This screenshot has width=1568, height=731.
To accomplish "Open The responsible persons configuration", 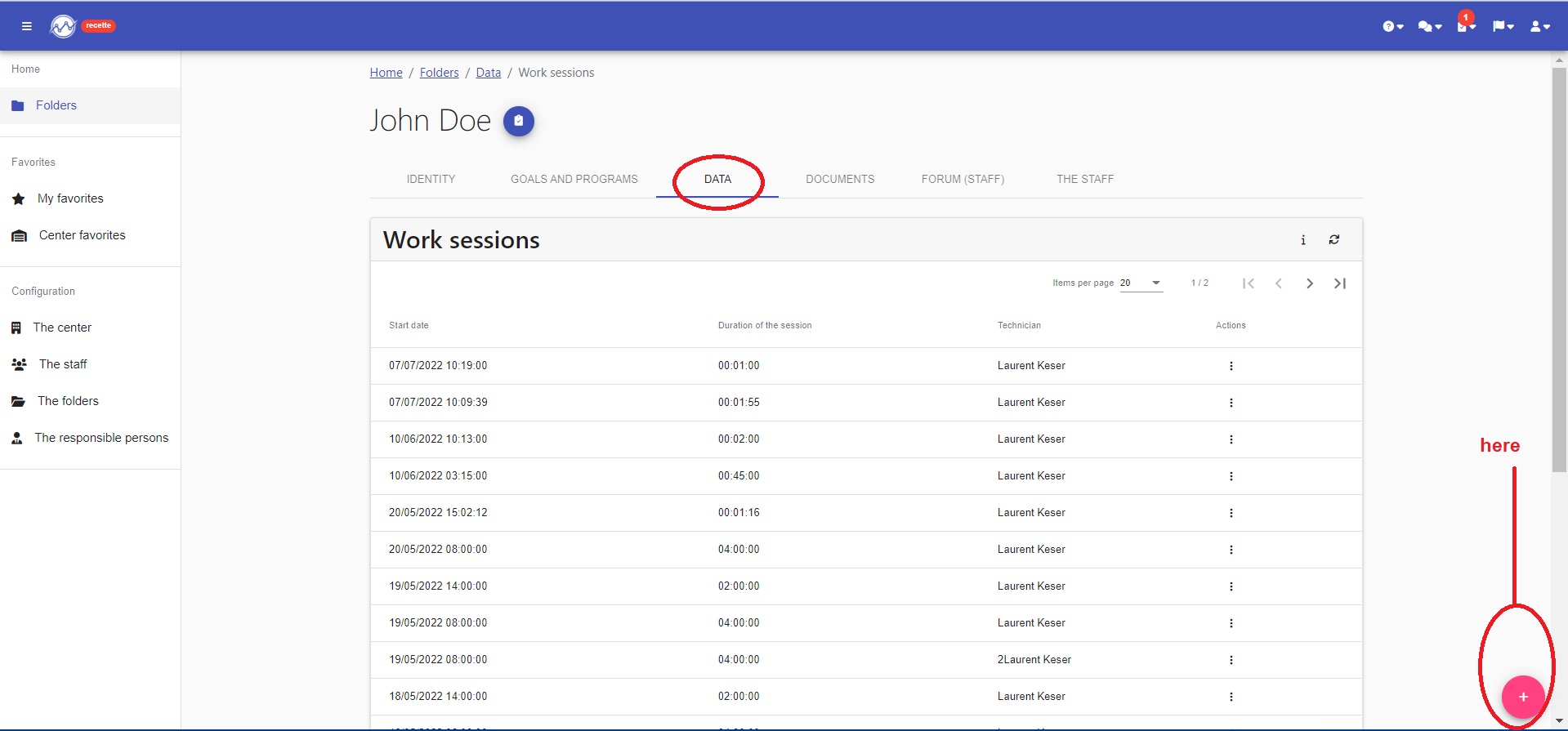I will [90, 438].
